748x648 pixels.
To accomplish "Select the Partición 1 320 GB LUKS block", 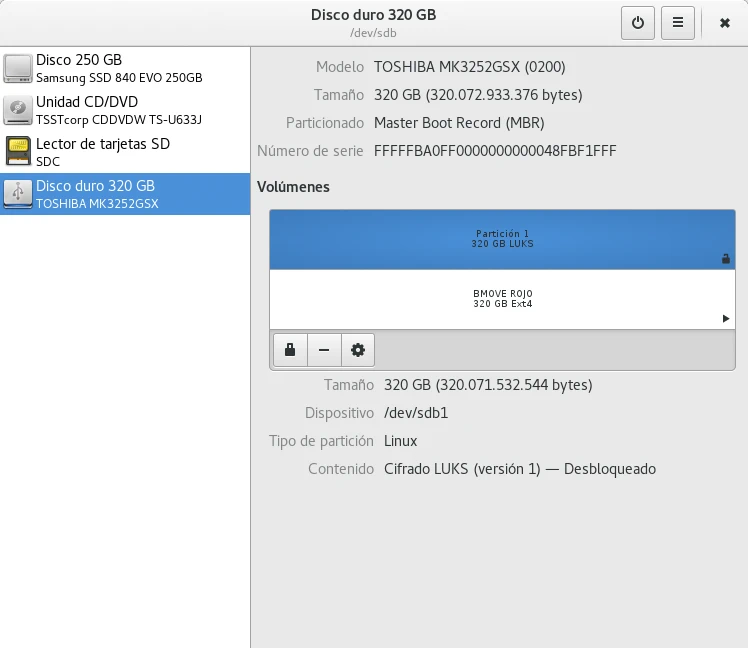I will click(502, 239).
